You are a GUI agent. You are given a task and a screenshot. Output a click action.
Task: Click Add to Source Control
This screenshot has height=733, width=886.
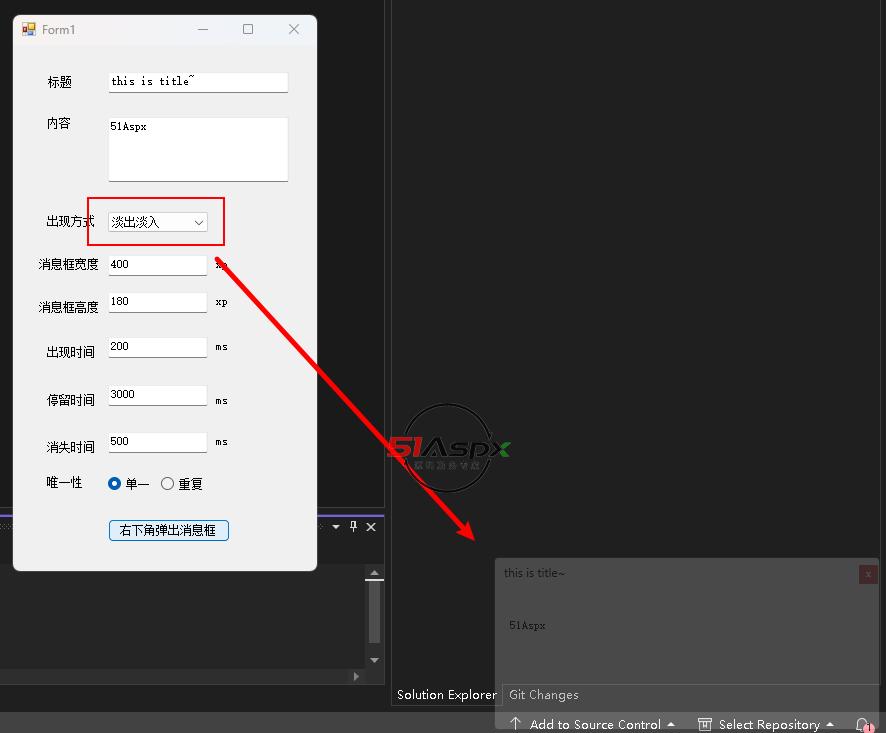592,724
